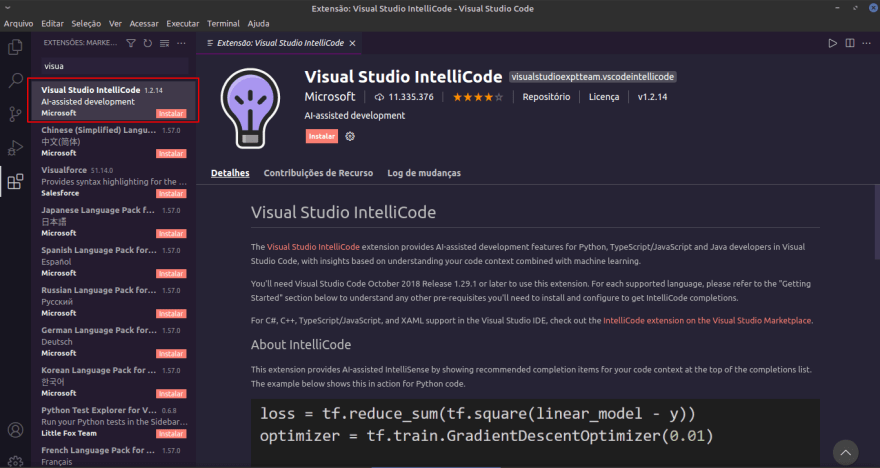The width and height of the screenshot is (880, 468).
Task: Open the Source Control view
Action: tap(15, 114)
